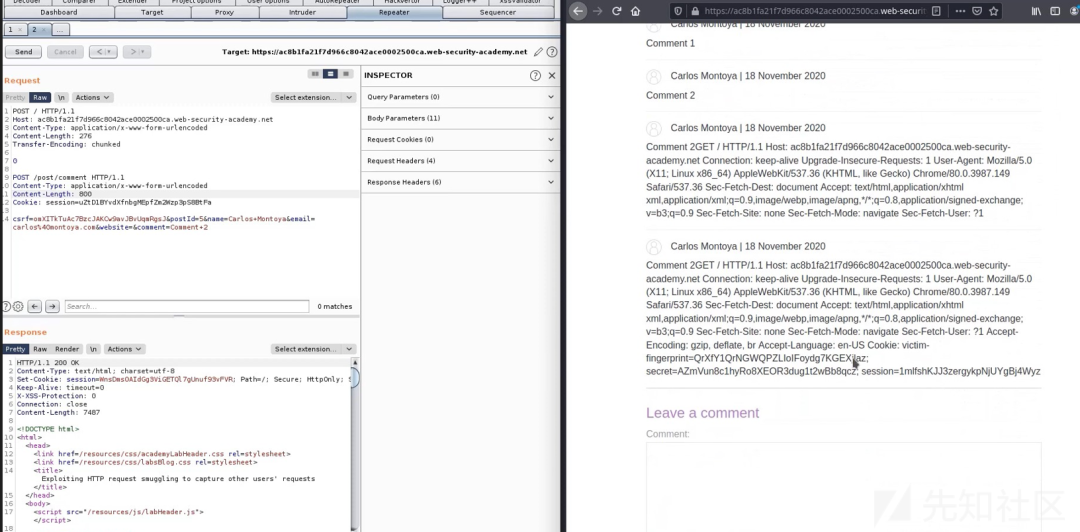The width and height of the screenshot is (1080, 532).
Task: Switch to tabbed request/response layout
Action: (x=346, y=74)
